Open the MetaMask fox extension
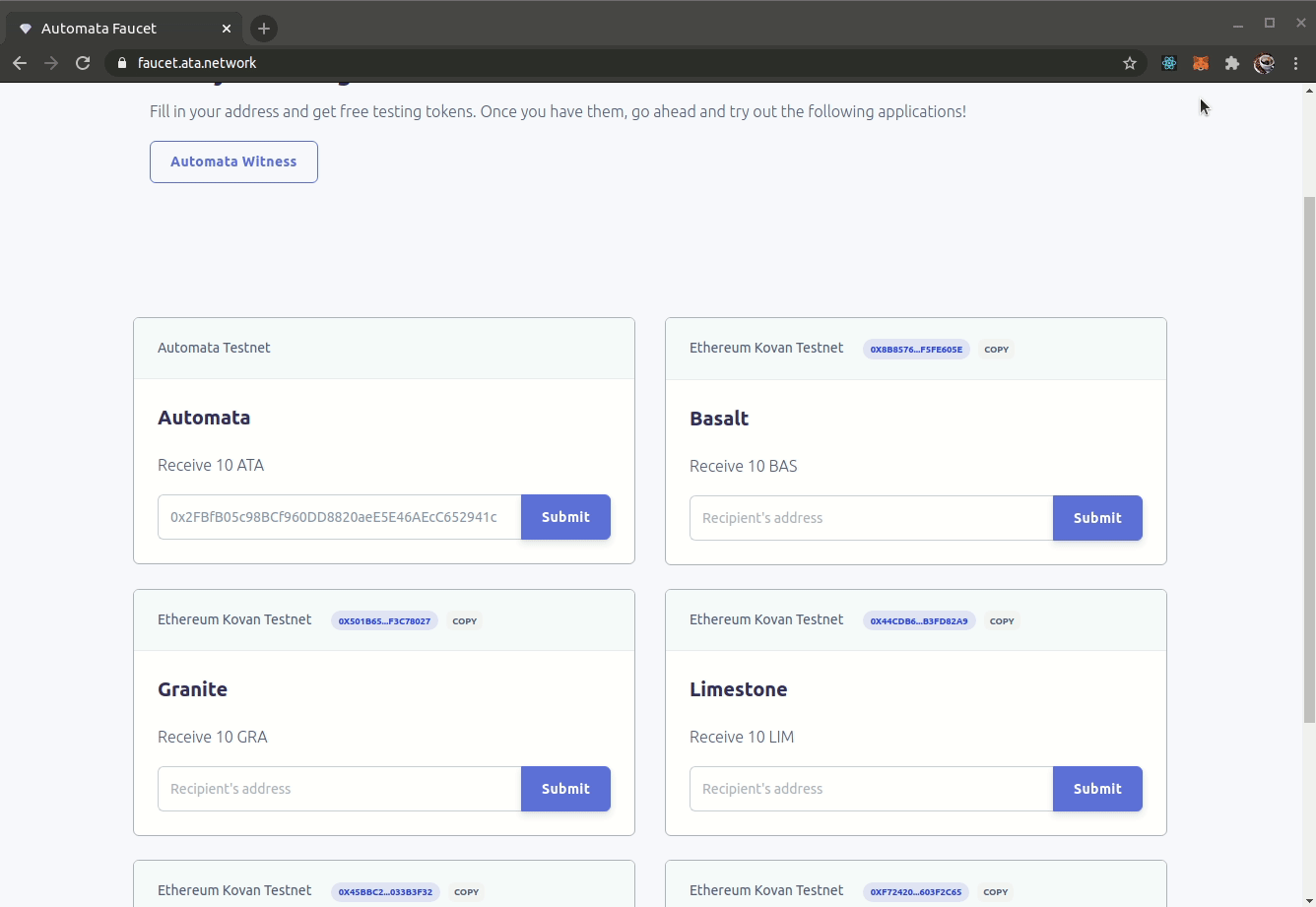Image resolution: width=1316 pixels, height=907 pixels. tap(1201, 63)
